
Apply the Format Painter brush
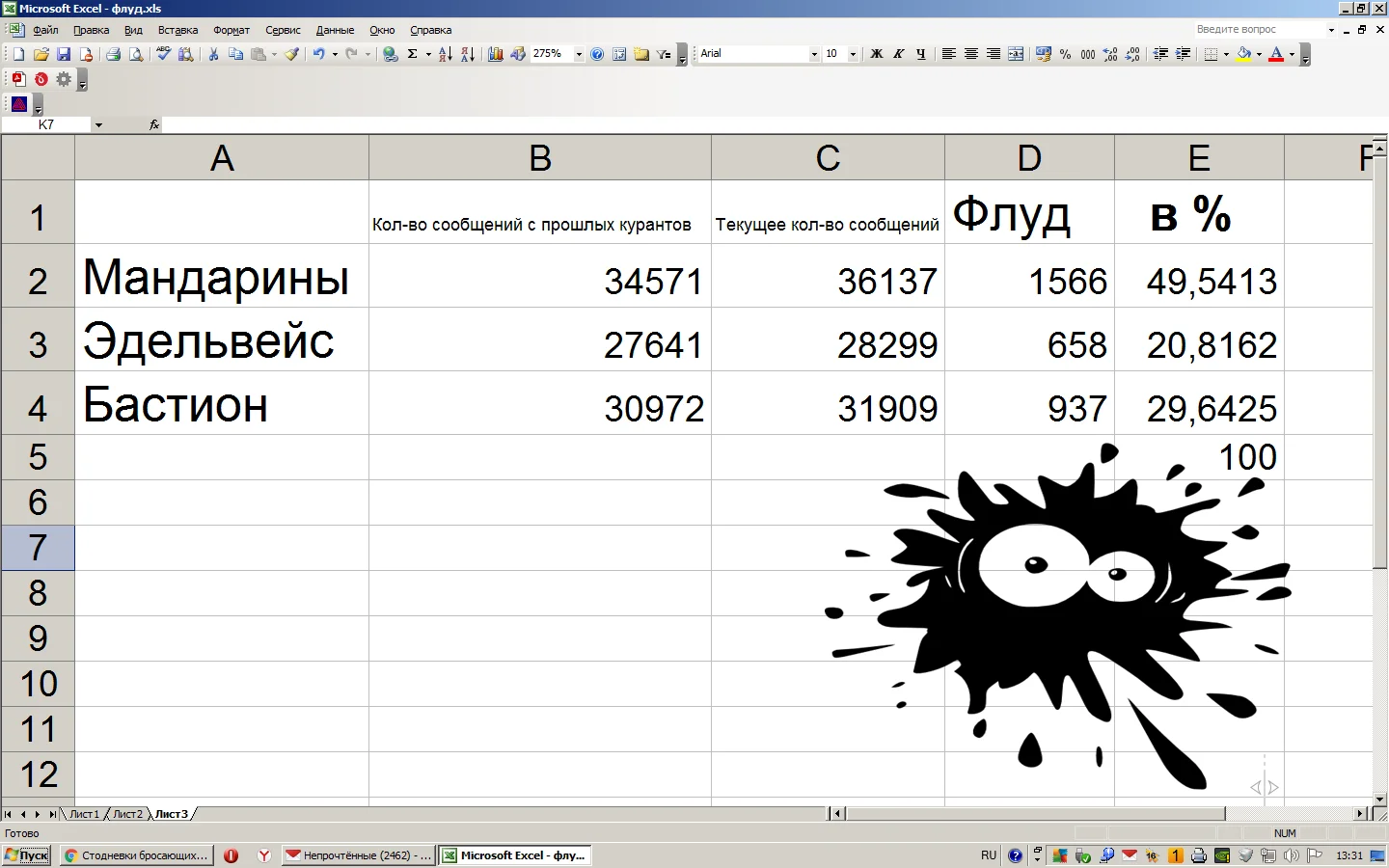coord(291,55)
